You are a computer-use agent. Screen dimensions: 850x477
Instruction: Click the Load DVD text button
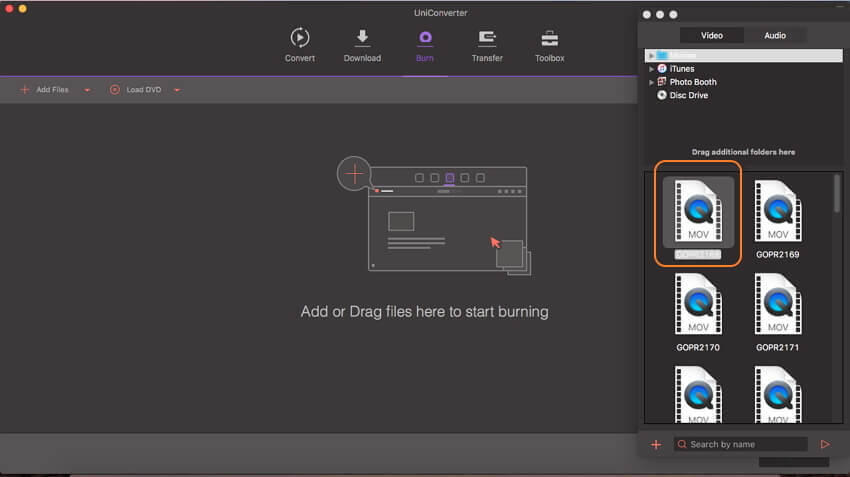coord(144,90)
